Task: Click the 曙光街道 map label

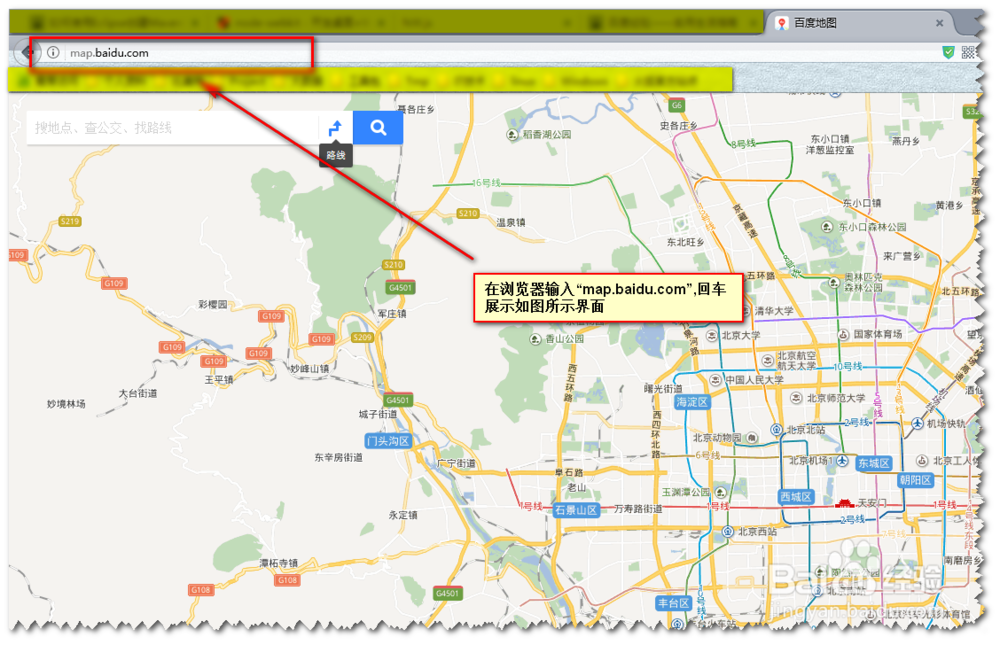Action: (x=663, y=388)
